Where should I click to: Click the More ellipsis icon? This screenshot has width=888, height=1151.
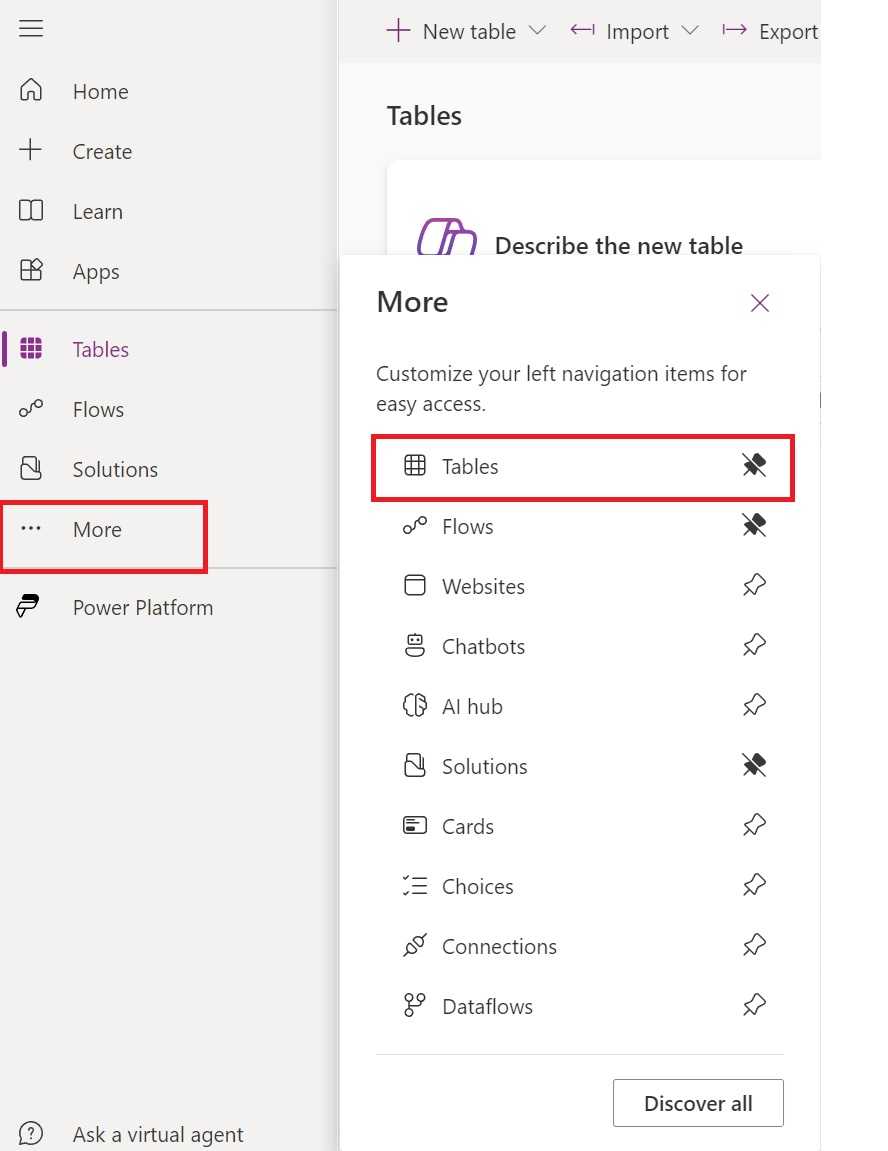31,529
